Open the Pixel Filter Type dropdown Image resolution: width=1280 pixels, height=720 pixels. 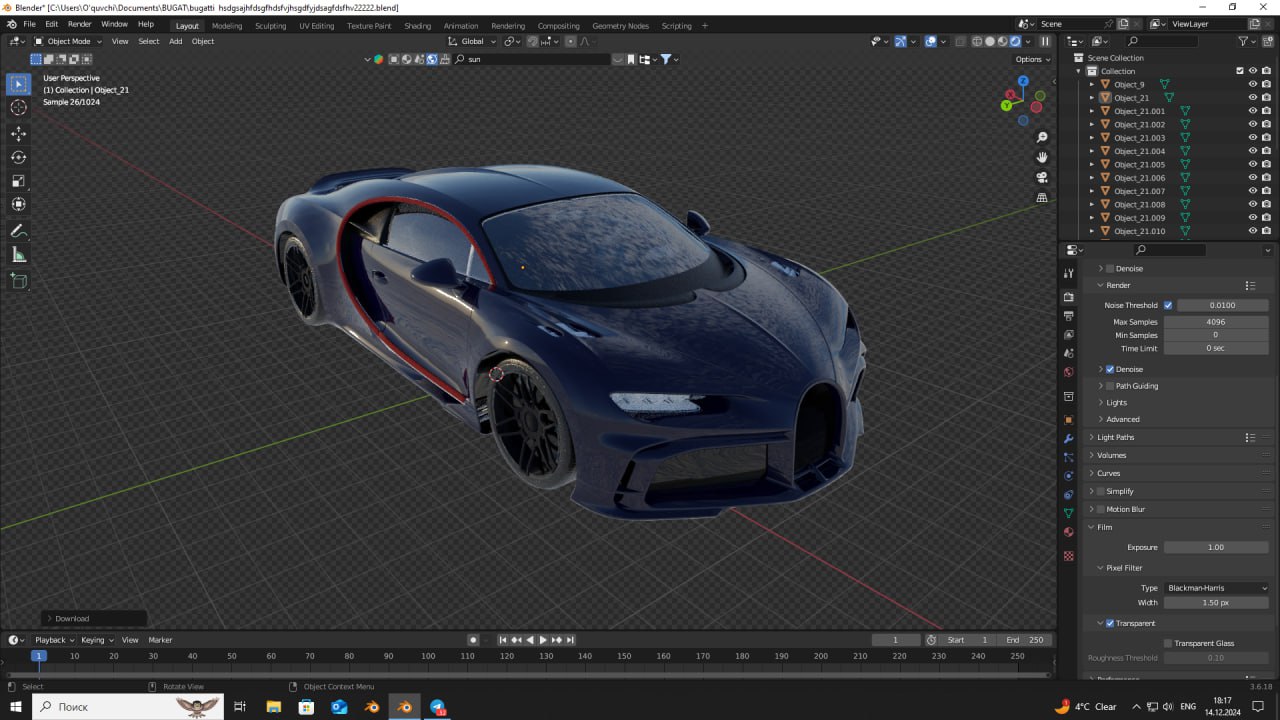pos(1216,588)
